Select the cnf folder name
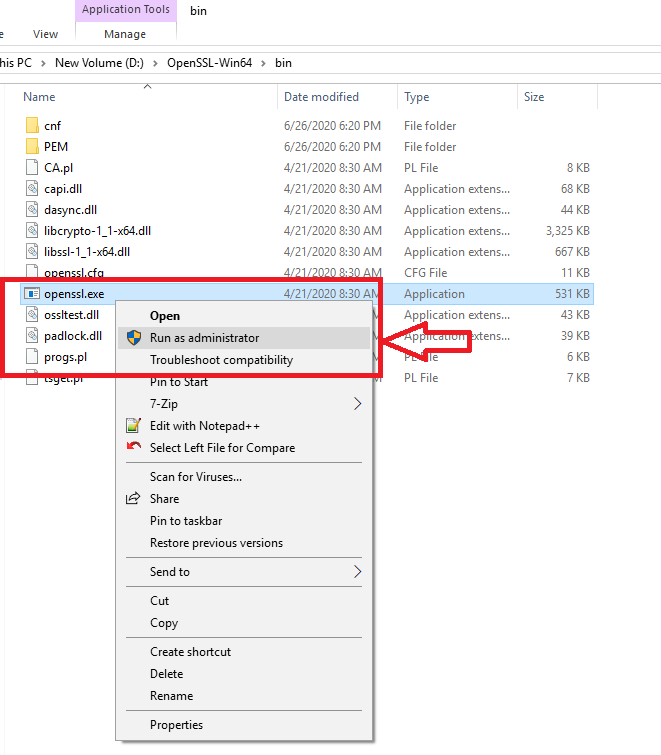661x755 pixels. tap(52, 126)
